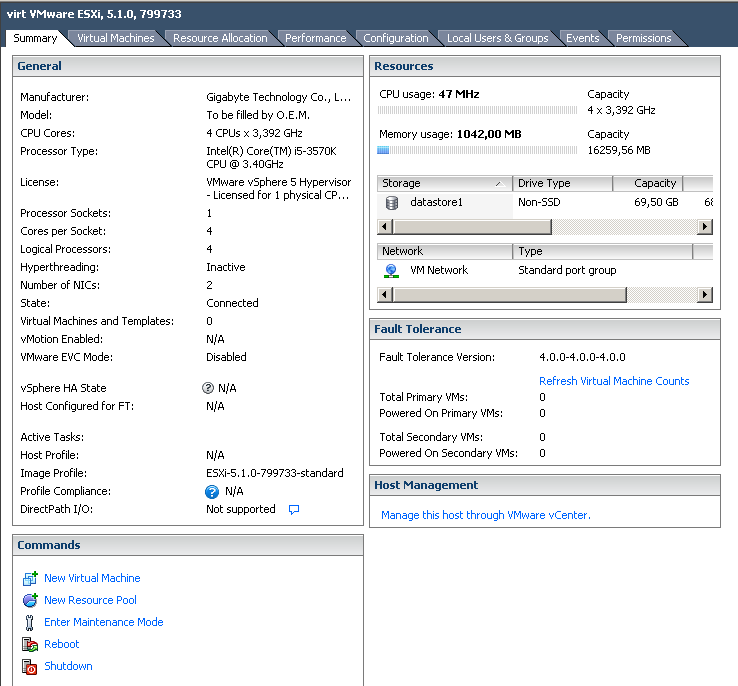Click the New Virtual Machine icon
738x686 pixels.
pos(30,578)
